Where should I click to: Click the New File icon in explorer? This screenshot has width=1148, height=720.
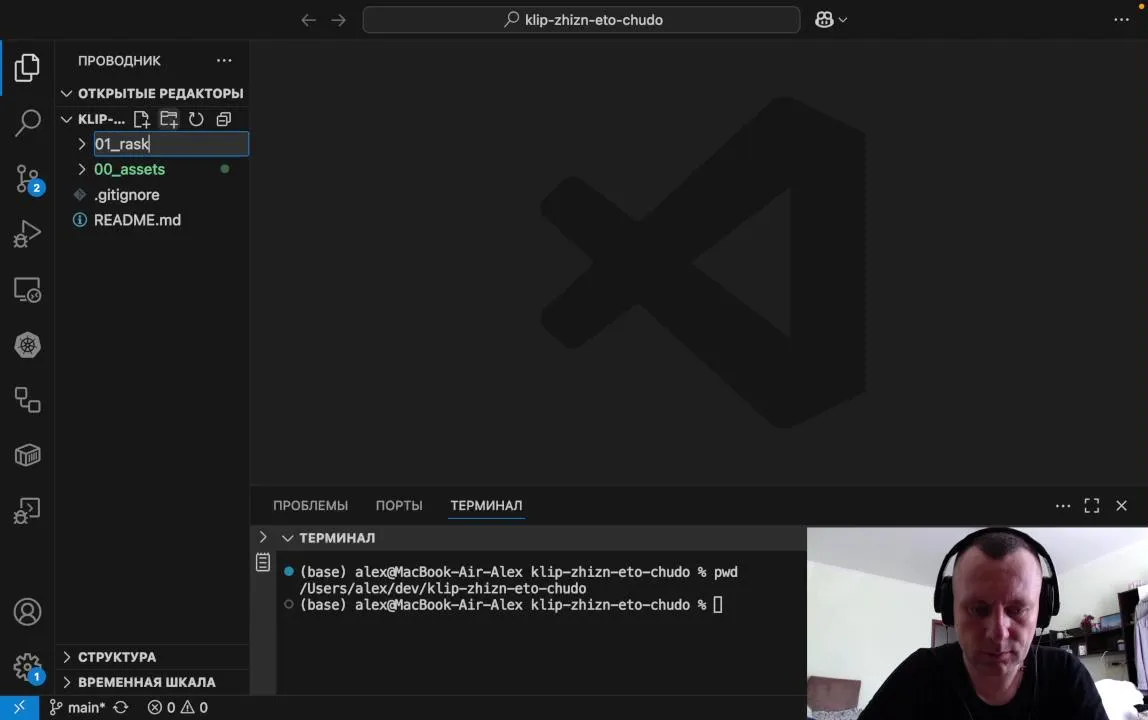[141, 119]
